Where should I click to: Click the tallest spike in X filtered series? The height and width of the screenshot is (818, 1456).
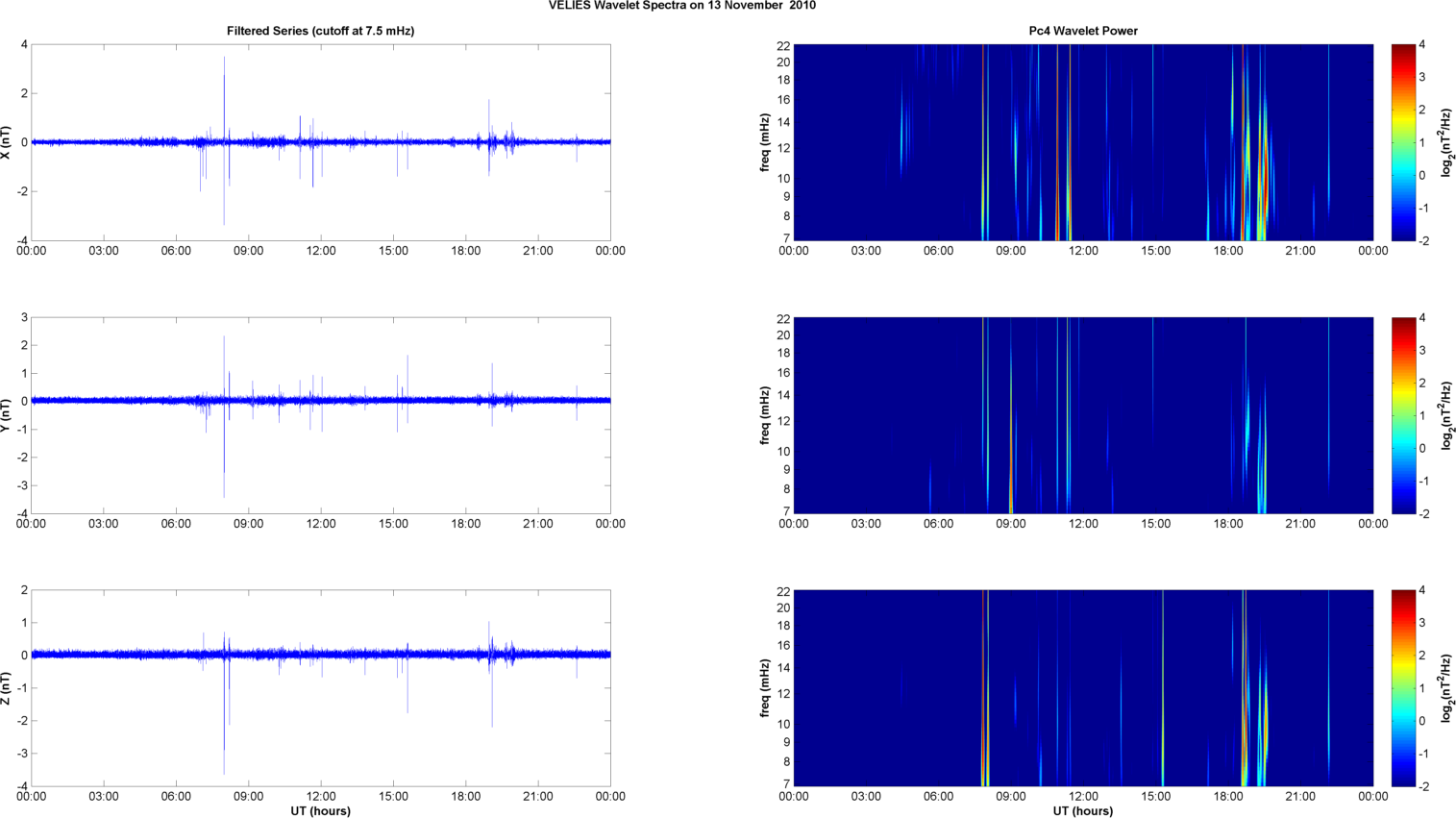click(x=224, y=60)
